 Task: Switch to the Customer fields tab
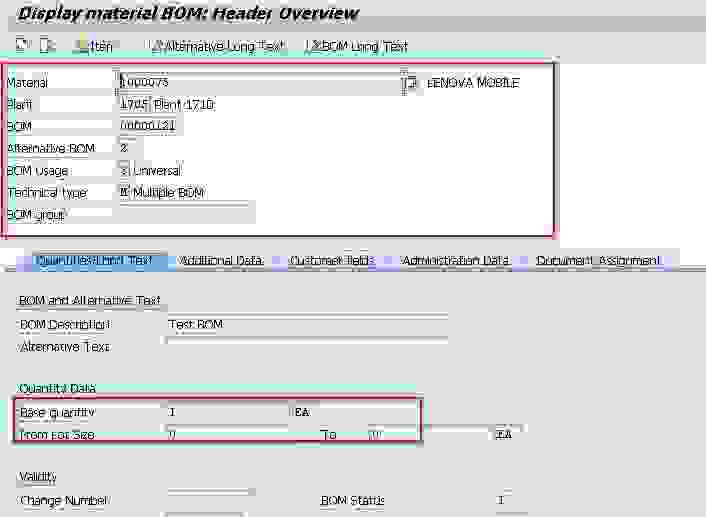tap(331, 260)
